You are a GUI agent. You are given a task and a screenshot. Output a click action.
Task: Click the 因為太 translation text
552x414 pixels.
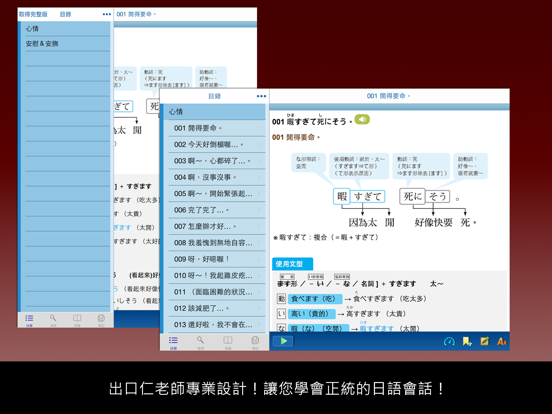click(x=363, y=222)
